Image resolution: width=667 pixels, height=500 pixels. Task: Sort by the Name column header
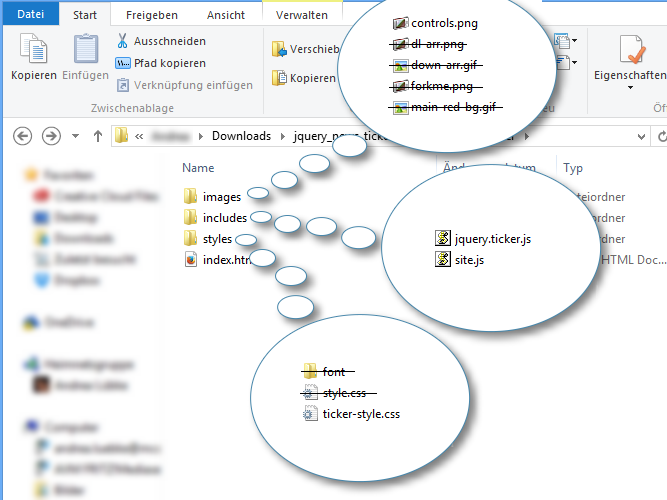(x=198, y=168)
